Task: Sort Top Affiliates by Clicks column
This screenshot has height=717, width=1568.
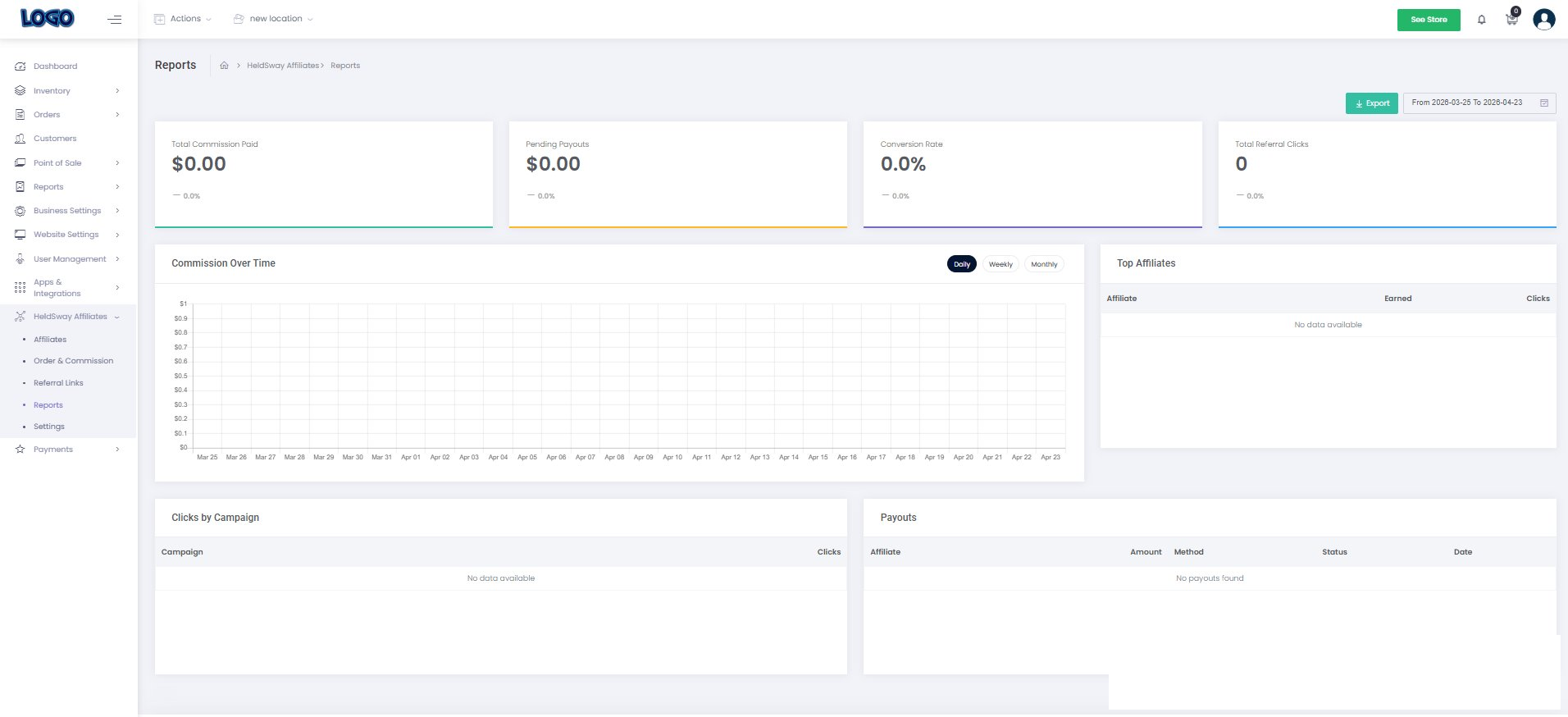Action: coord(1538,299)
